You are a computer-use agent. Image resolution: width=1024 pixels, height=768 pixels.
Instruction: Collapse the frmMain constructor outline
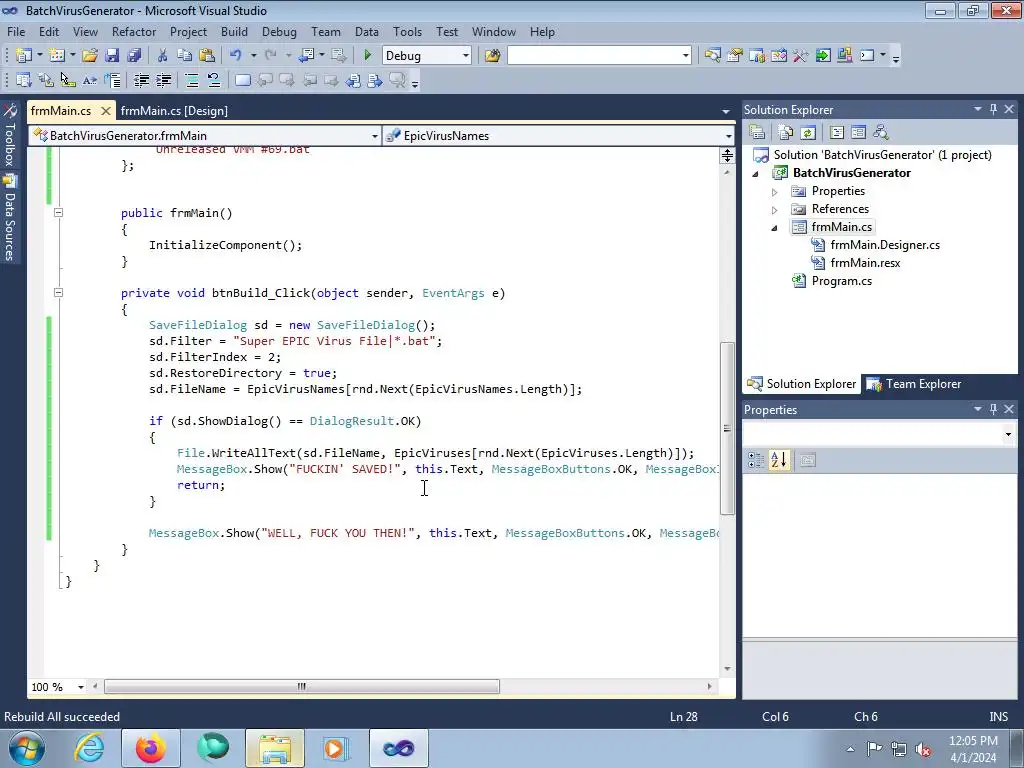tap(58, 212)
